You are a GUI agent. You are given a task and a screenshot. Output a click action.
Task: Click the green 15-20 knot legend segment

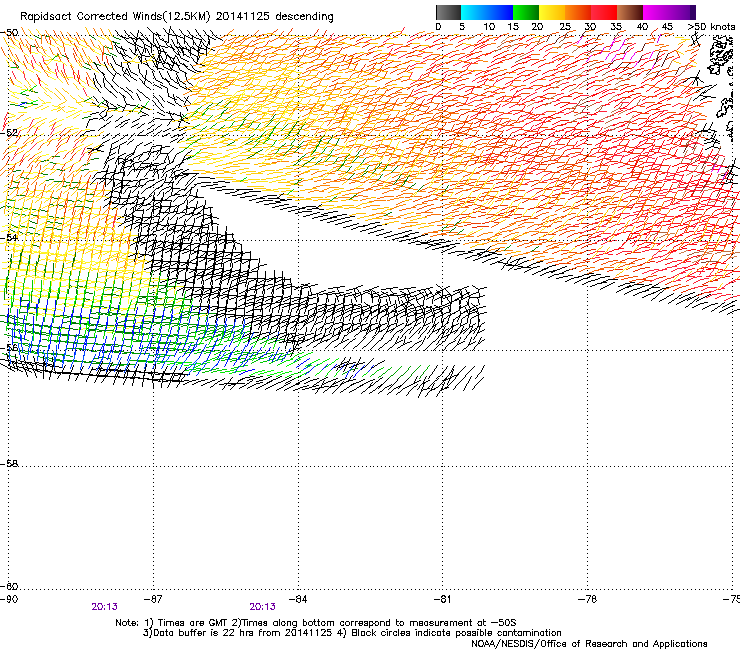pyautogui.click(x=526, y=12)
